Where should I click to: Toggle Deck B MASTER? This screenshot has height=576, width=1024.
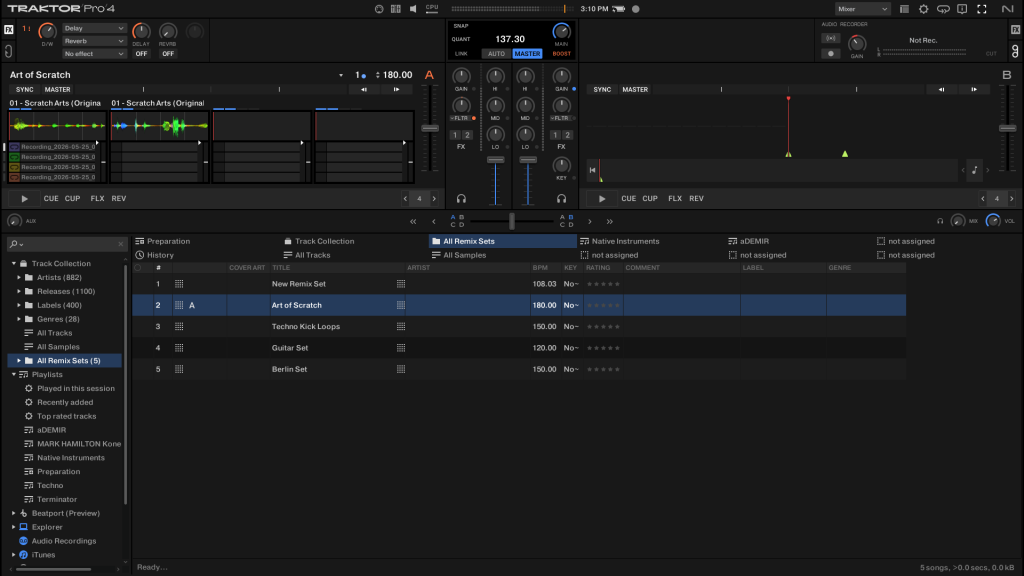tap(635, 89)
